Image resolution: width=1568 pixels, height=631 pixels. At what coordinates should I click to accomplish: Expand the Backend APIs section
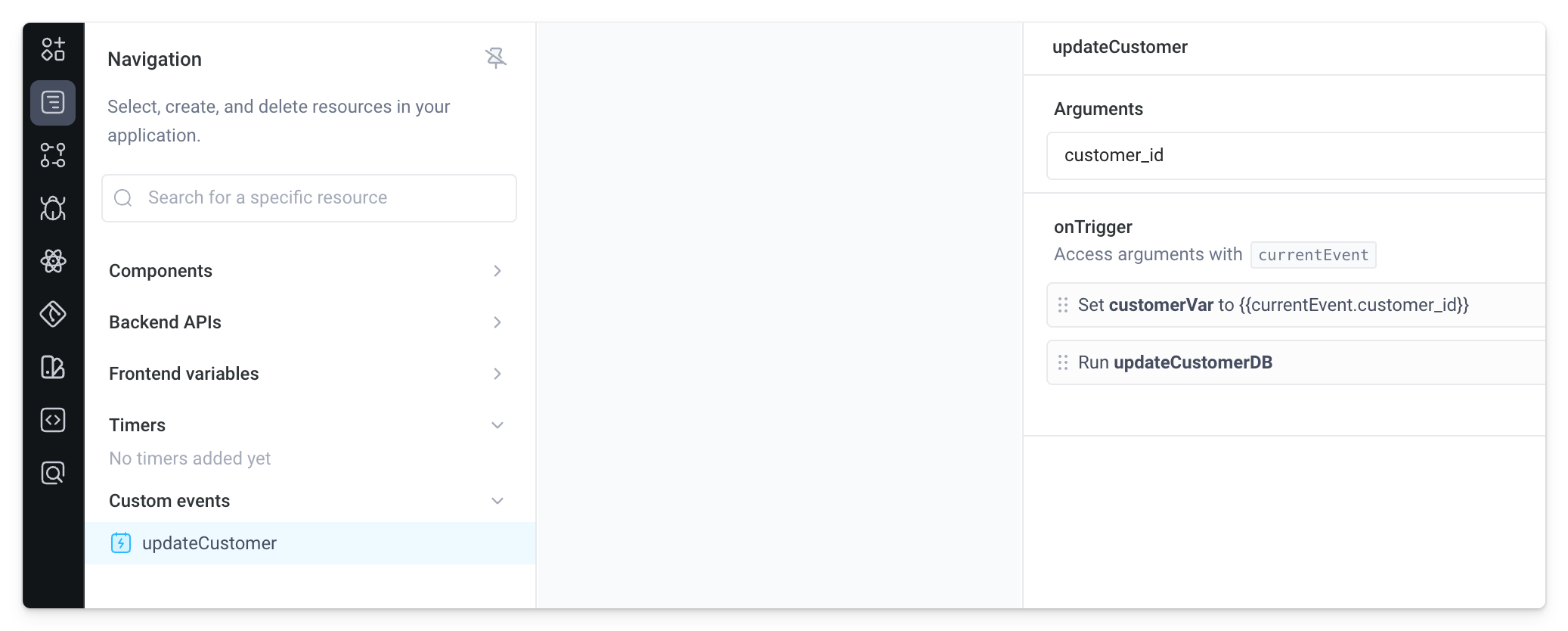point(497,322)
